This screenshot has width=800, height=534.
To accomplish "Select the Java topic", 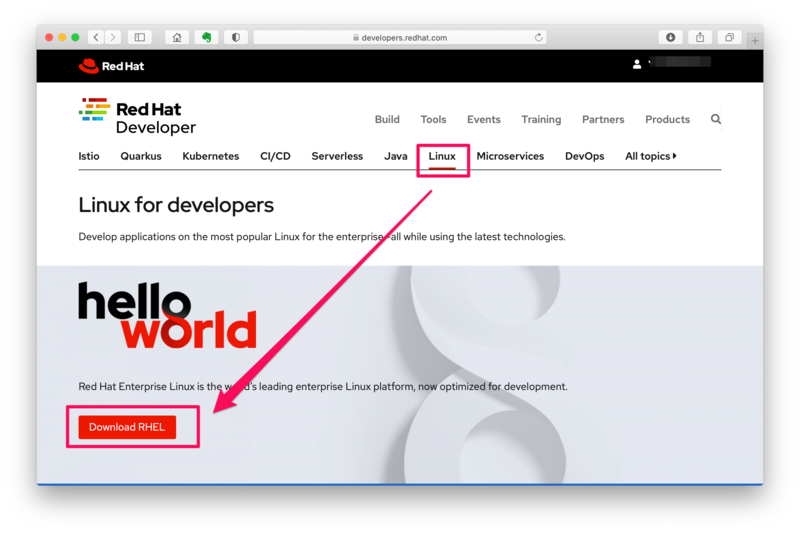I will tap(395, 156).
